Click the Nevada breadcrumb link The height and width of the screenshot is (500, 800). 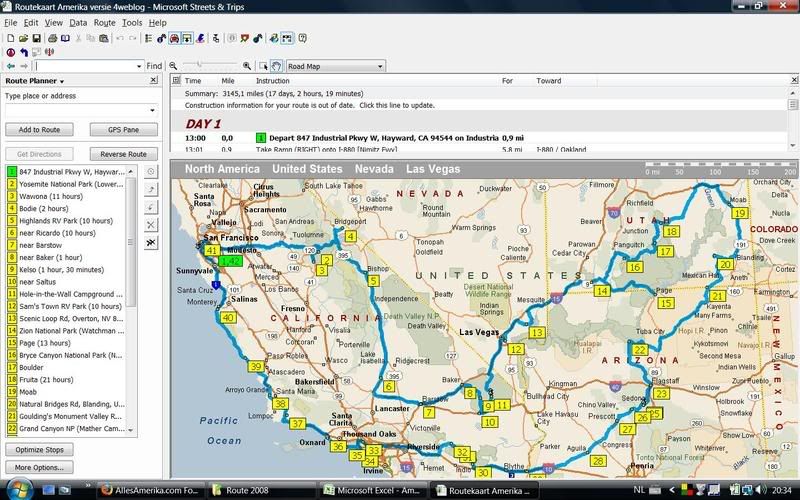(x=374, y=169)
